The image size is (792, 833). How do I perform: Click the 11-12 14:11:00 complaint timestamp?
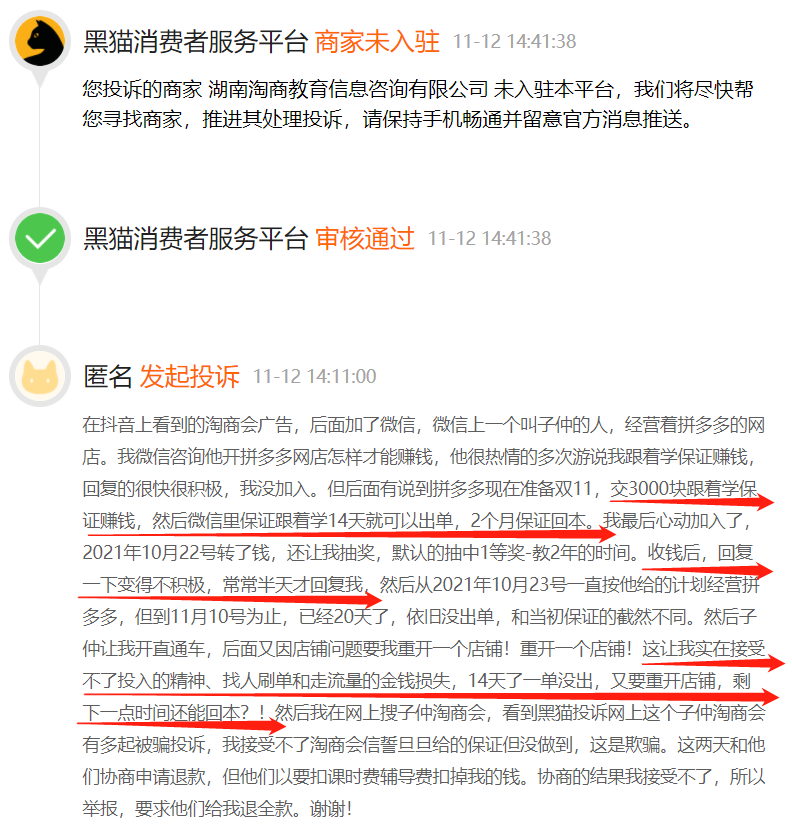coord(314,376)
